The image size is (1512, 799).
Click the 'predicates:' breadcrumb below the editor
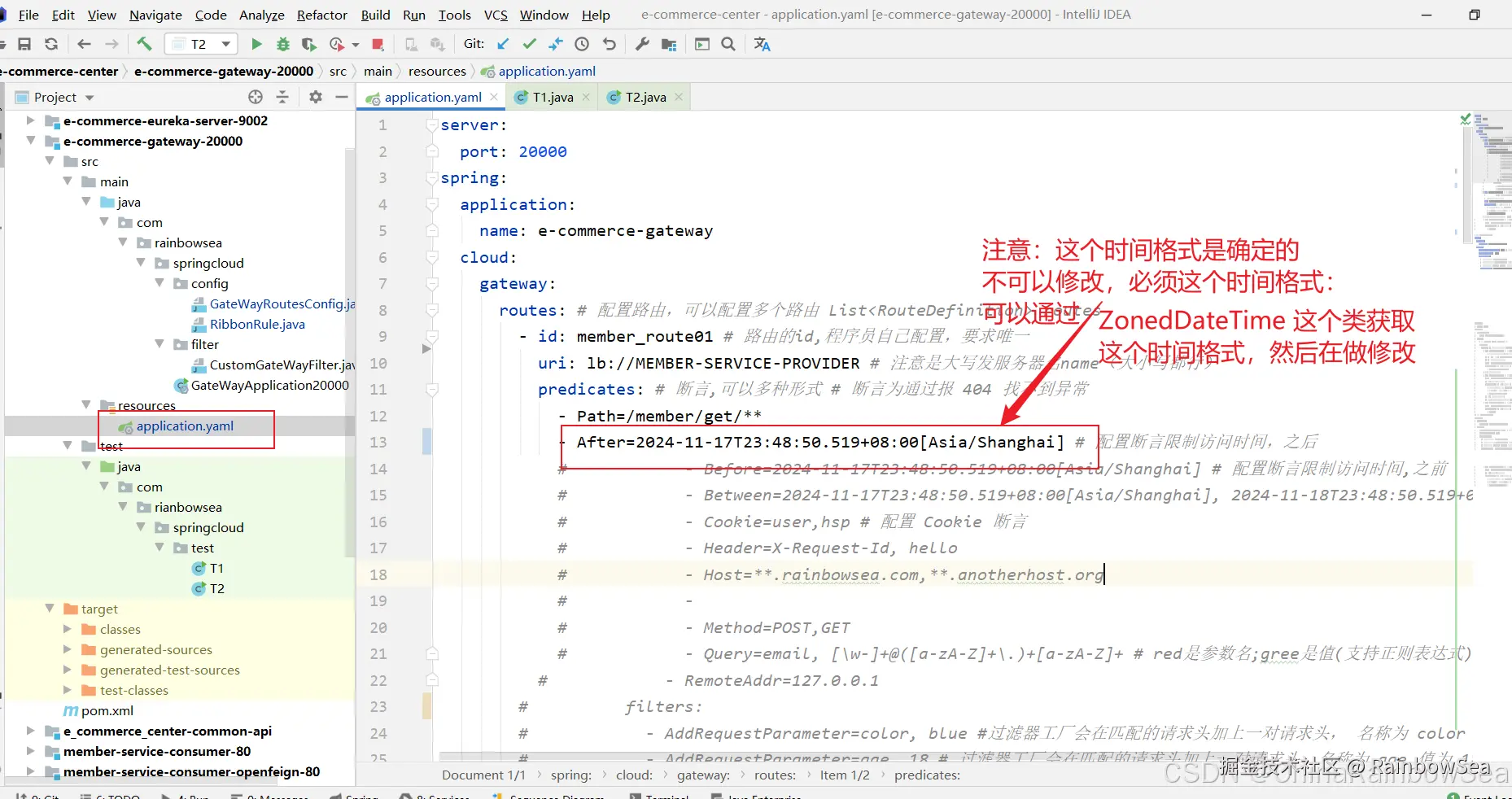(x=927, y=775)
